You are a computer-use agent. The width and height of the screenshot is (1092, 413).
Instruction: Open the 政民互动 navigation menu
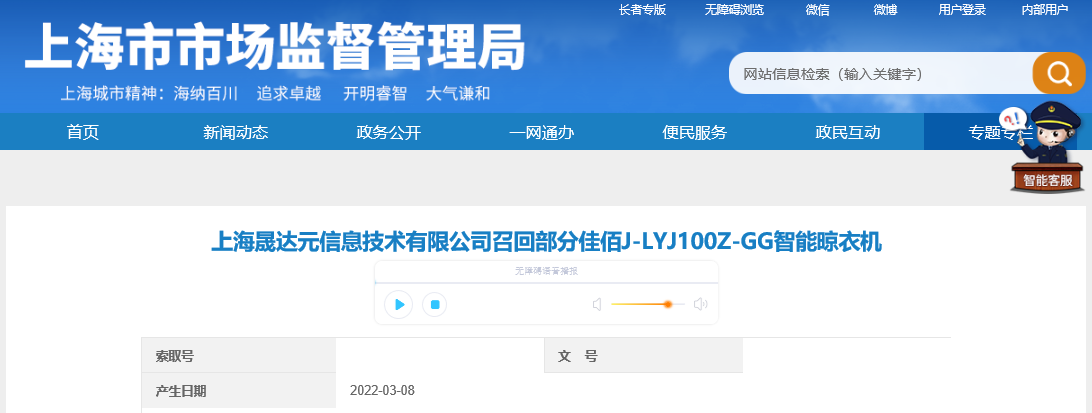[848, 132]
